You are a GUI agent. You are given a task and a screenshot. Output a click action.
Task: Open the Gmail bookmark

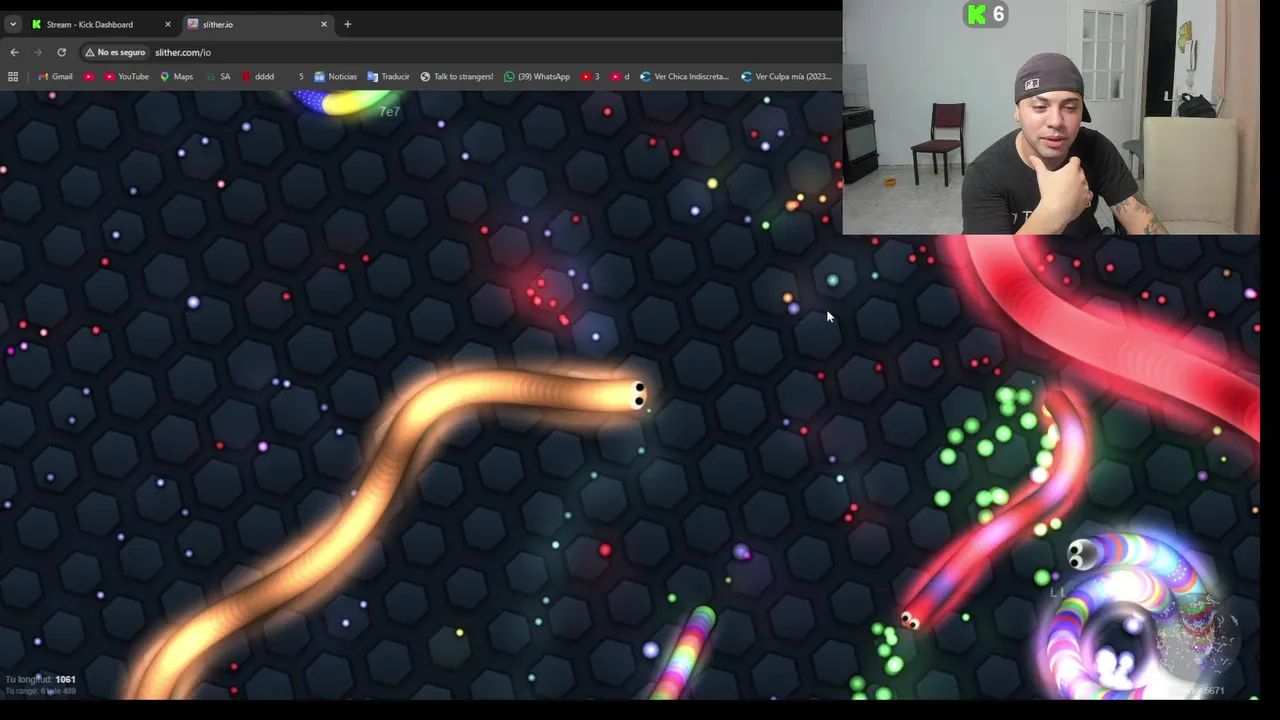click(x=55, y=76)
